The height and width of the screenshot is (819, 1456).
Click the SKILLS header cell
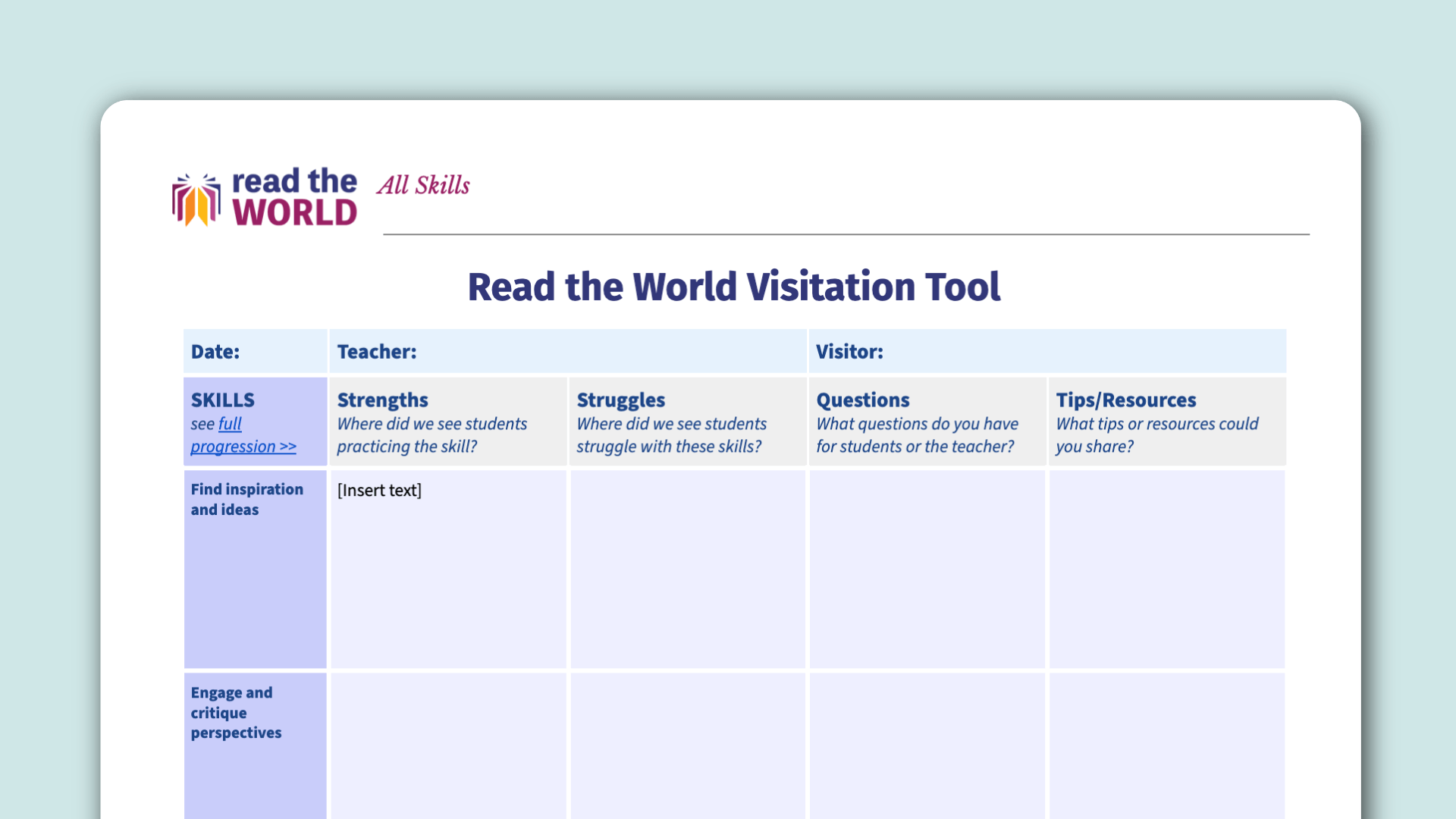tap(223, 400)
